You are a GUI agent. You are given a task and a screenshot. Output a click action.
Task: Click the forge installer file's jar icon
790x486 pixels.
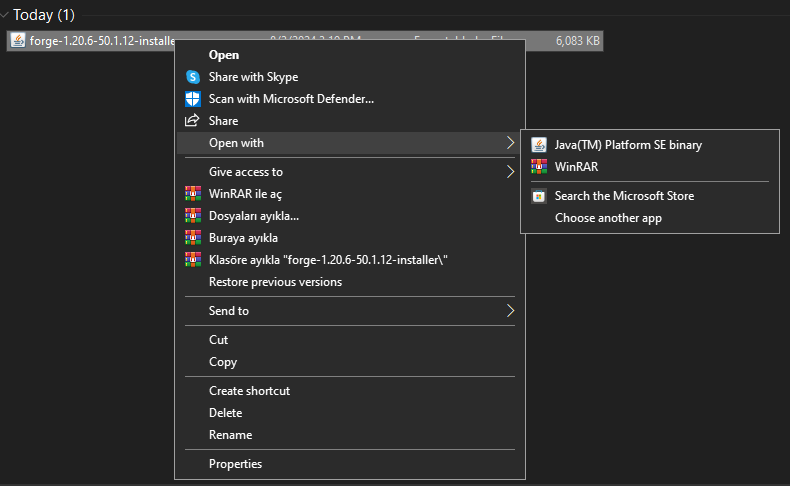(x=19, y=41)
